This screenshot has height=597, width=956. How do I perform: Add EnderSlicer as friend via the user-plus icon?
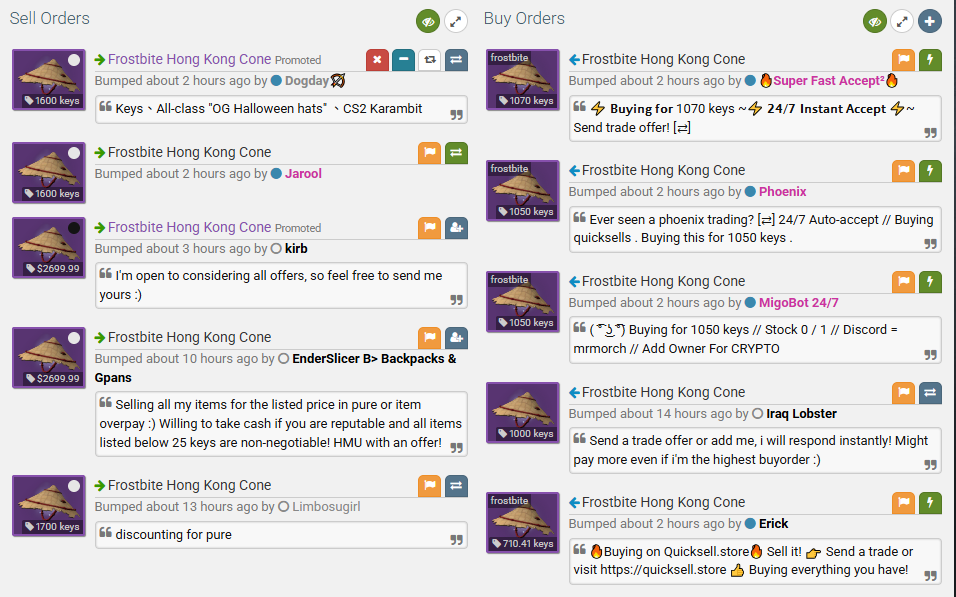pyautogui.click(x=456, y=337)
